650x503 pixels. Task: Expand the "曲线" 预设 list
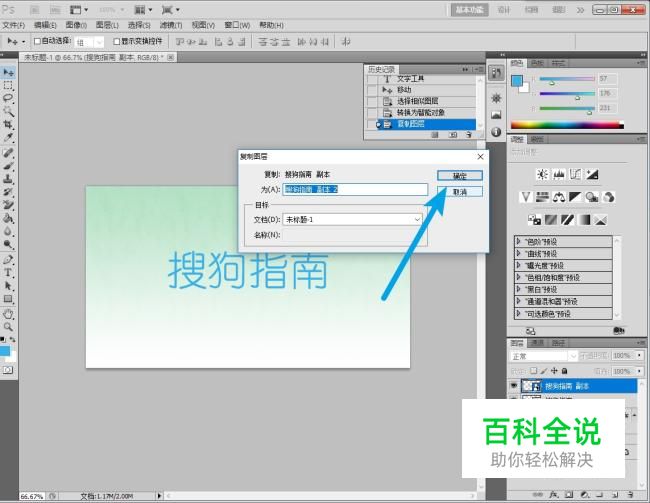[x=518, y=253]
